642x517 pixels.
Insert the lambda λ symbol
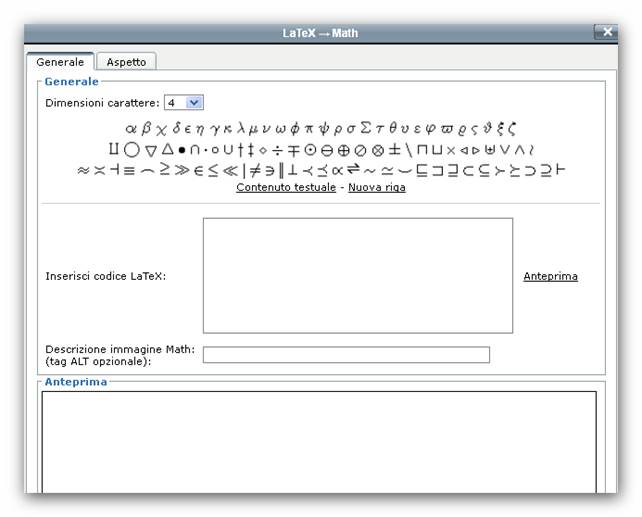click(x=241, y=128)
